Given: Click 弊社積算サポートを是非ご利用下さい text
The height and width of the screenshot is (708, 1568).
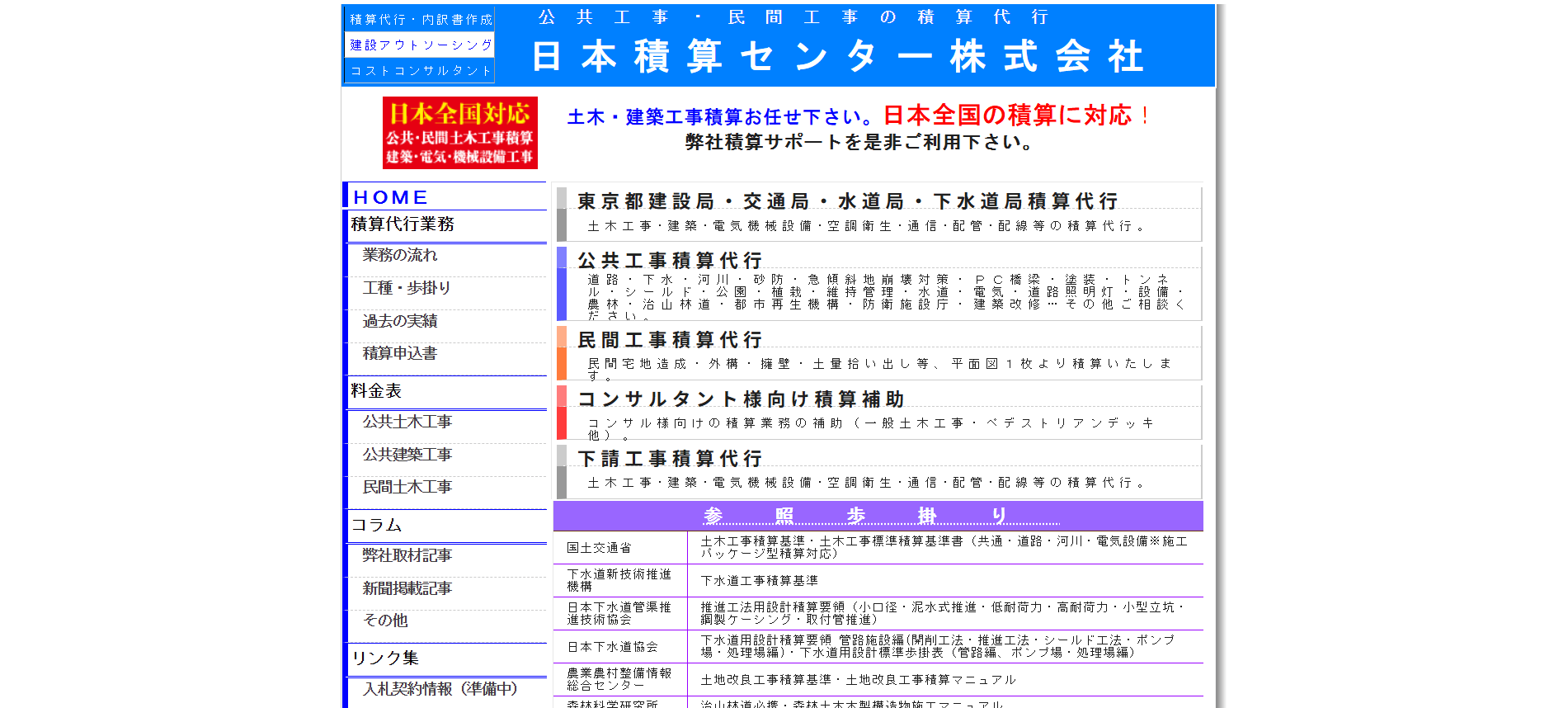Looking at the screenshot, I should (x=859, y=142).
